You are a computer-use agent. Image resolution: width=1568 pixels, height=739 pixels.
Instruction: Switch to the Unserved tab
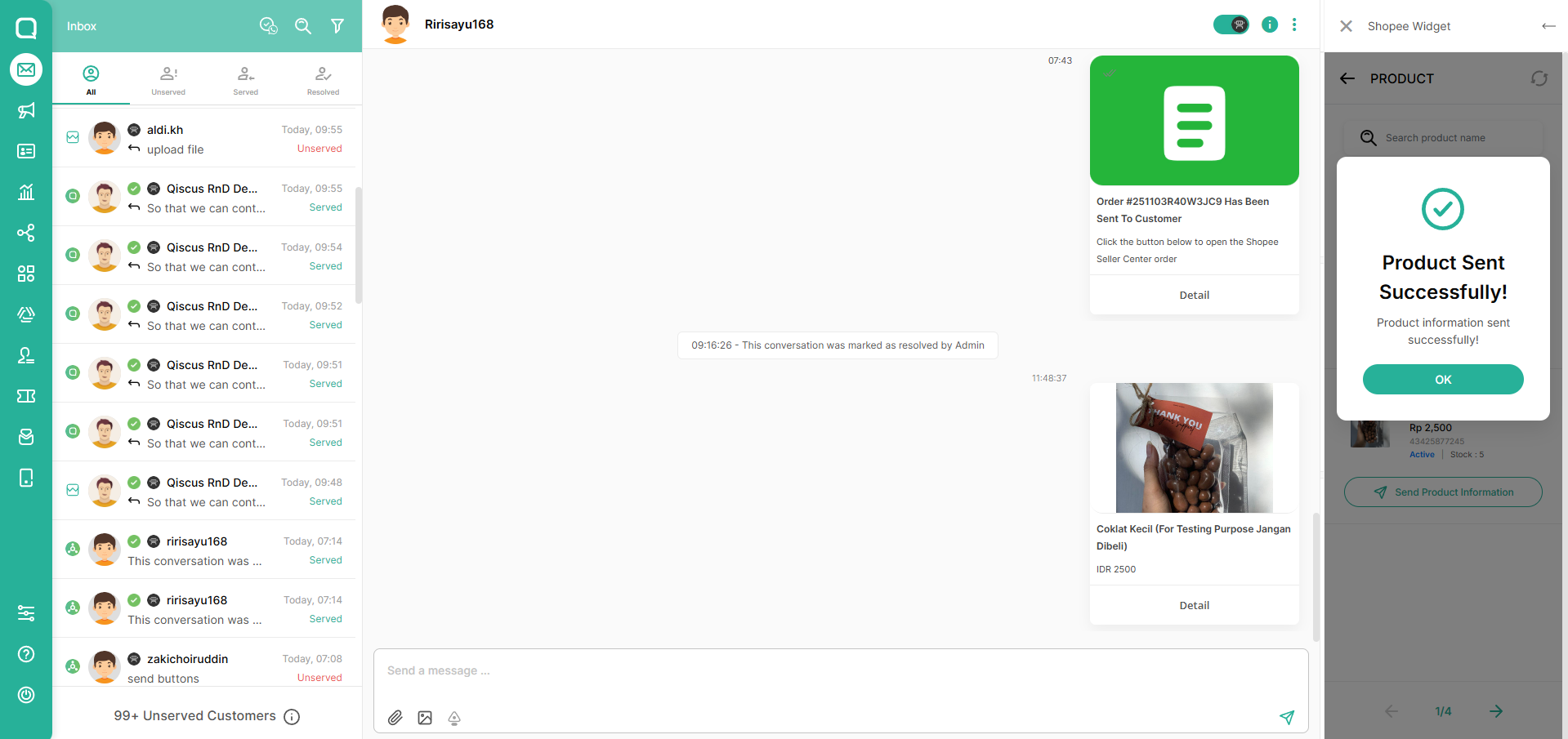point(168,80)
